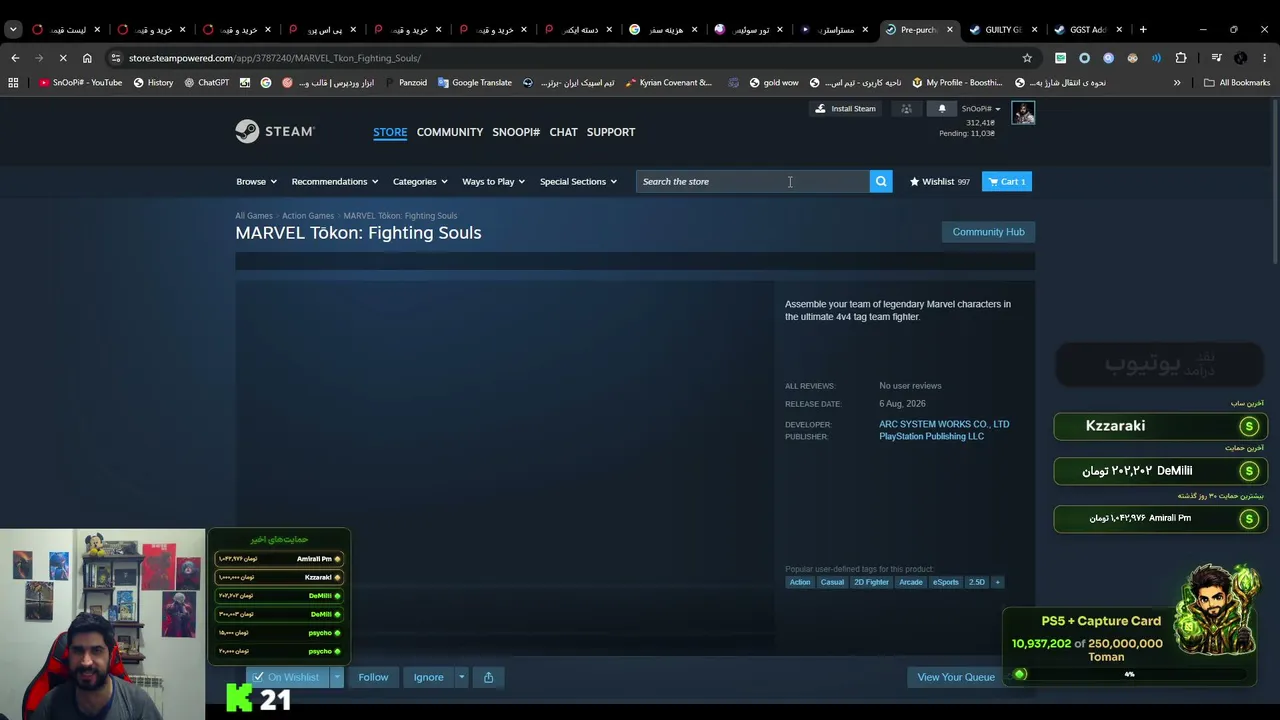Click the SnOoPi# profile avatar picture

point(1023,113)
